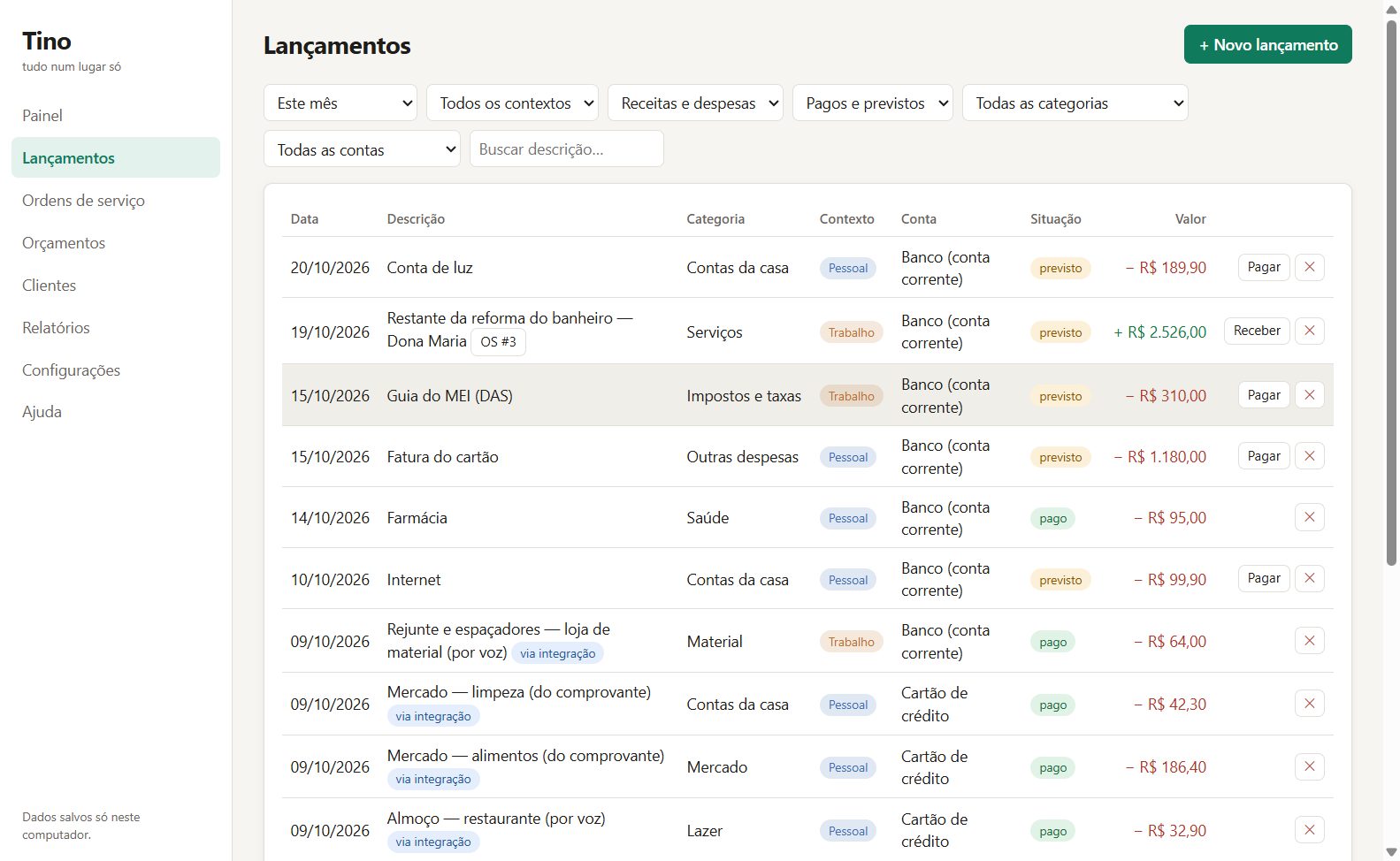The image size is (1400, 861).
Task: Open Configurações in the sidebar
Action: click(116, 370)
